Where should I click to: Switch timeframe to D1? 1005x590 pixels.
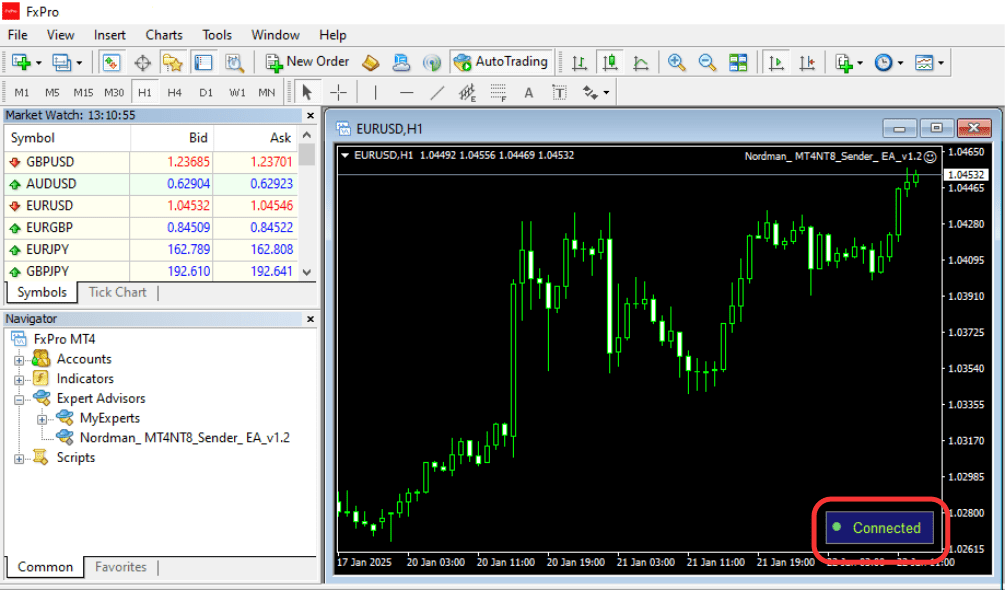click(x=205, y=92)
